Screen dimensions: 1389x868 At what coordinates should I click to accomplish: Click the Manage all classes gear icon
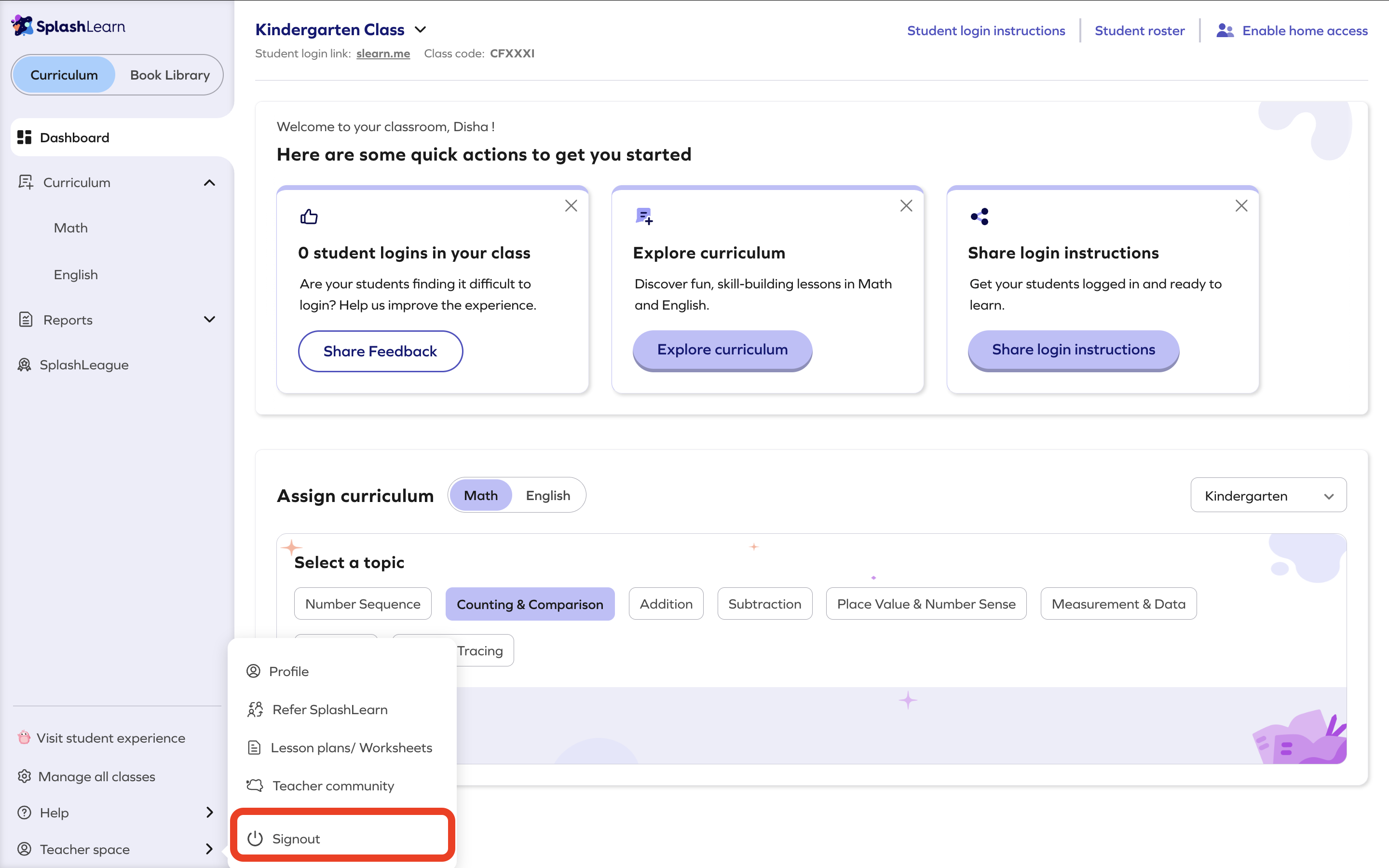tap(24, 776)
